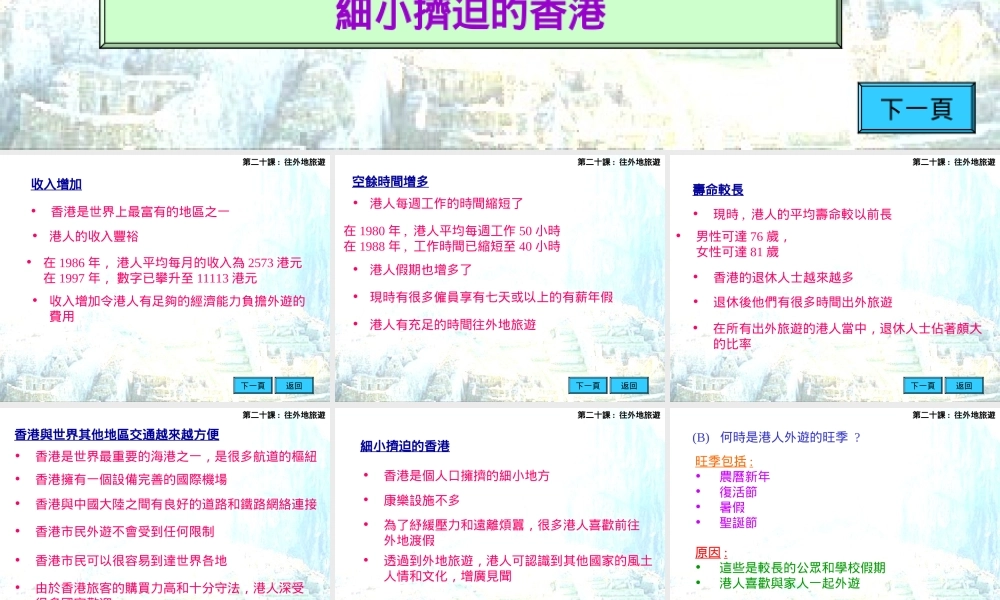Image resolution: width=1000 pixels, height=600 pixels.
Task: Select the underlined 空餘時間增多 heading
Action: tap(392, 182)
